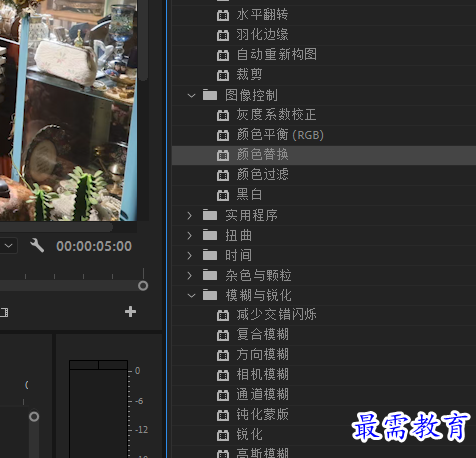The image size is (476, 458).
Task: Expand the 时间 folder chevron
Action: click(190, 256)
